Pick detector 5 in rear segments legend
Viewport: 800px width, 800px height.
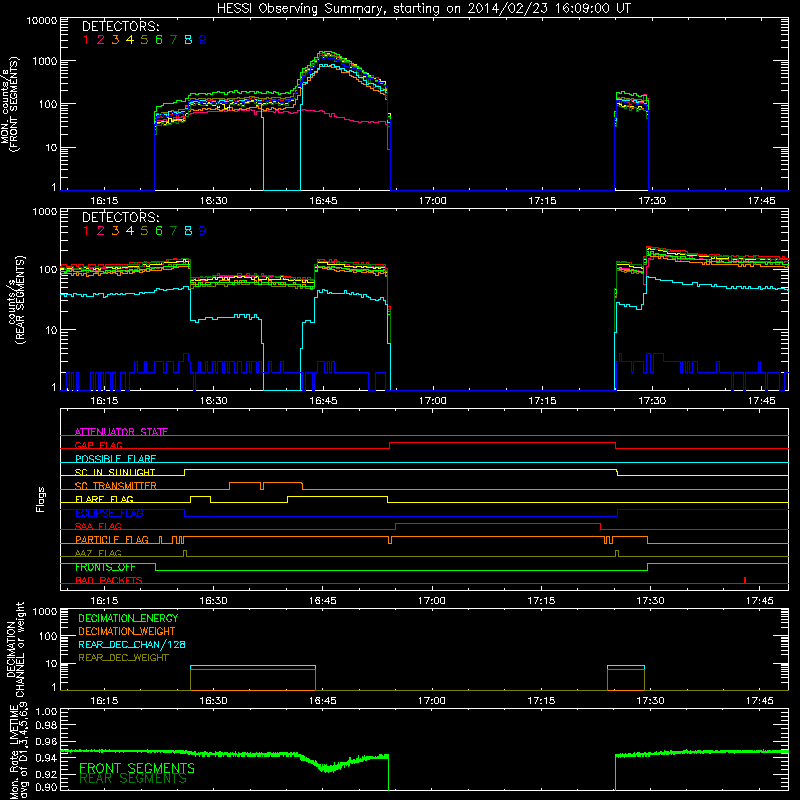pos(144,231)
